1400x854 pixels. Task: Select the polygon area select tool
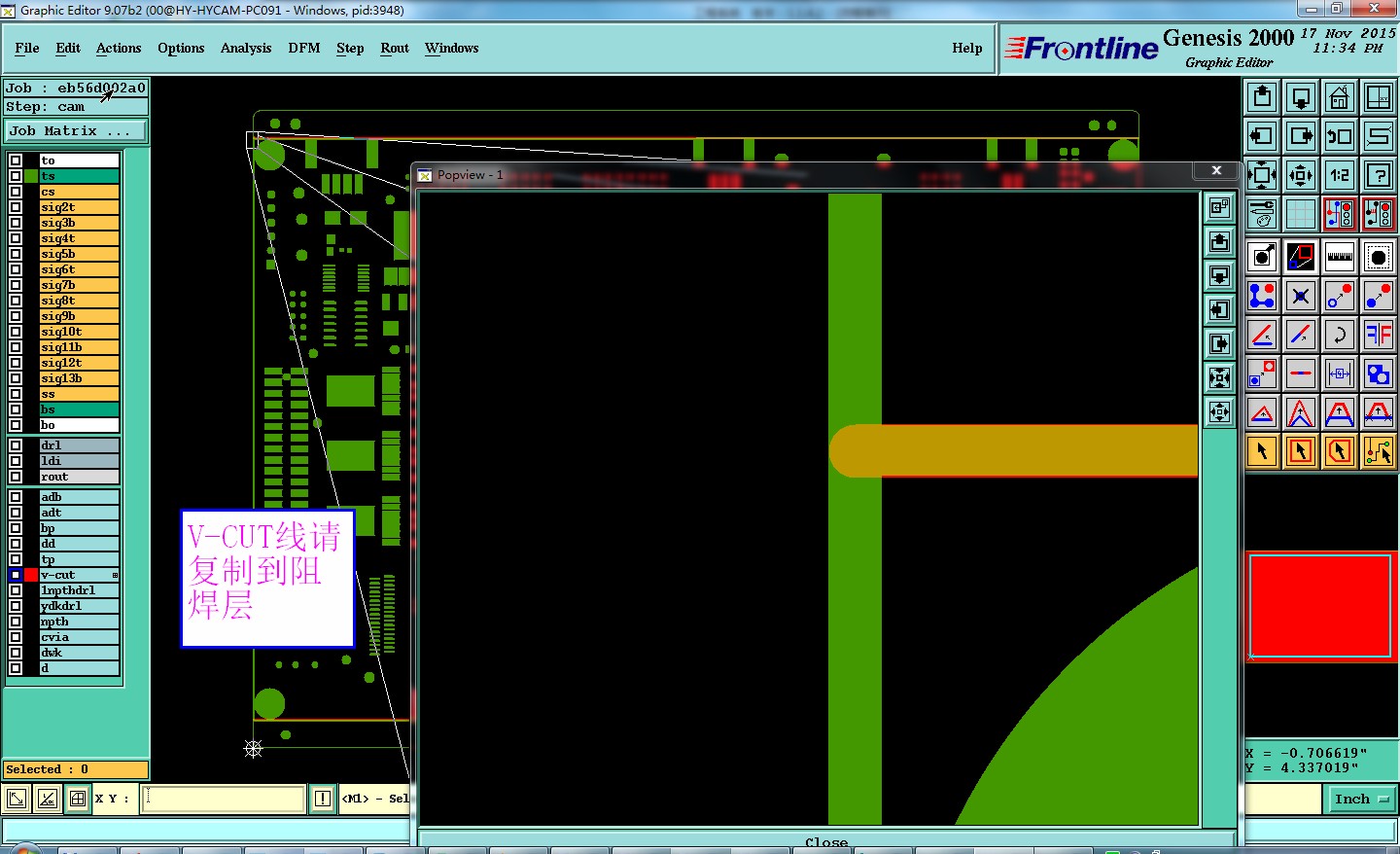pos(1340,451)
